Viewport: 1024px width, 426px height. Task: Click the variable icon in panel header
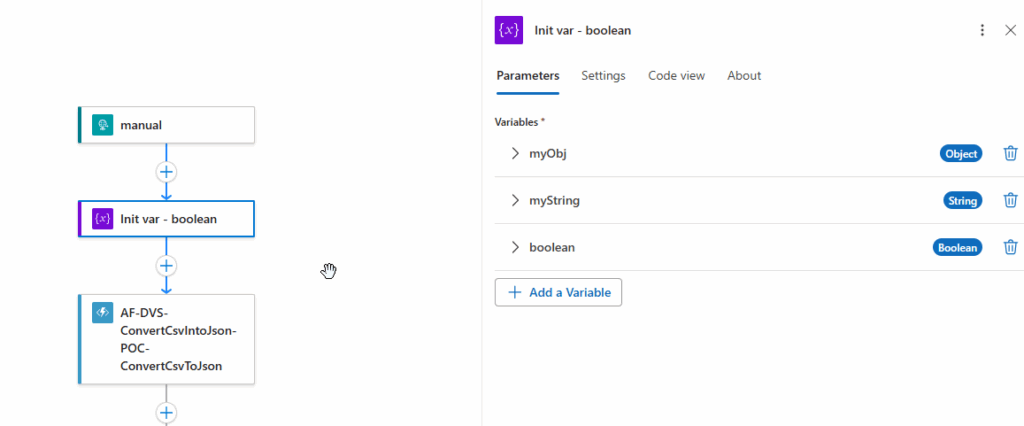click(x=509, y=30)
